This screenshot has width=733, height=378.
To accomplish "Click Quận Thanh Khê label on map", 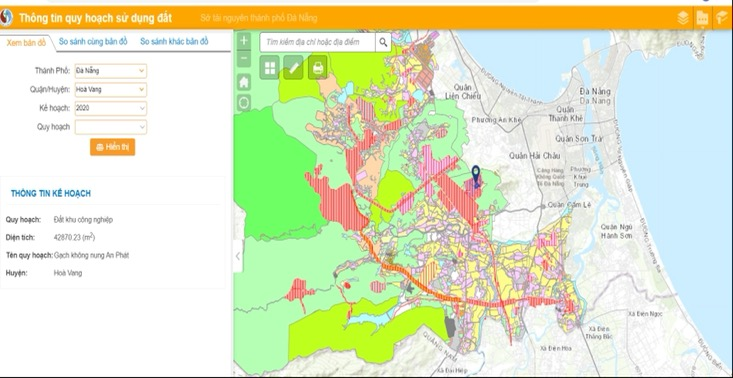I will pos(566,114).
